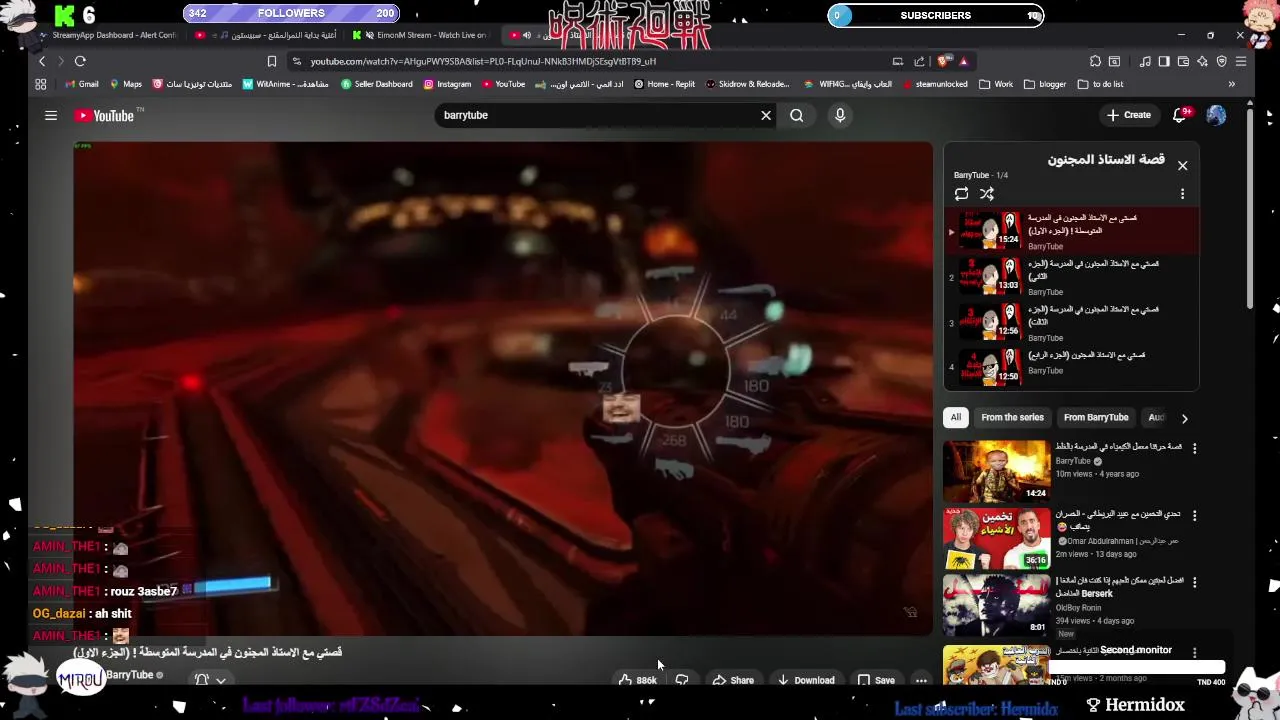Expand the blogger bookmarks folder

[x=1045, y=84]
